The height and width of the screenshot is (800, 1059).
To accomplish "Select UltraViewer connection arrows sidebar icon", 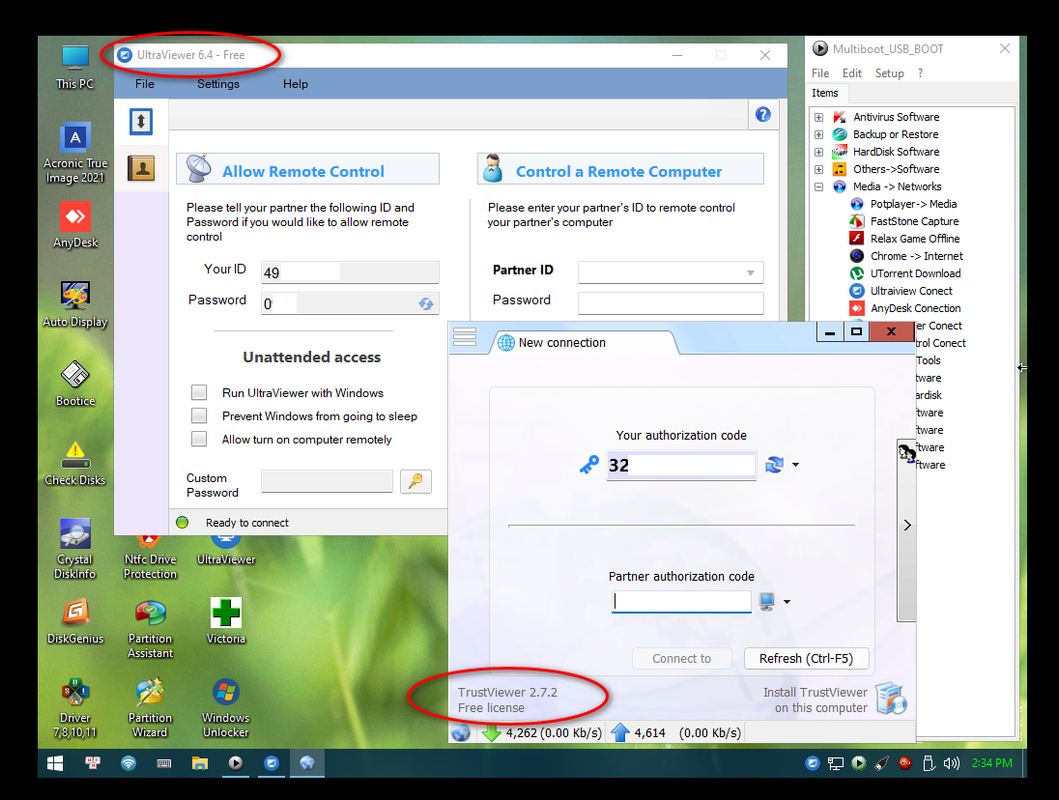I will 140,122.
